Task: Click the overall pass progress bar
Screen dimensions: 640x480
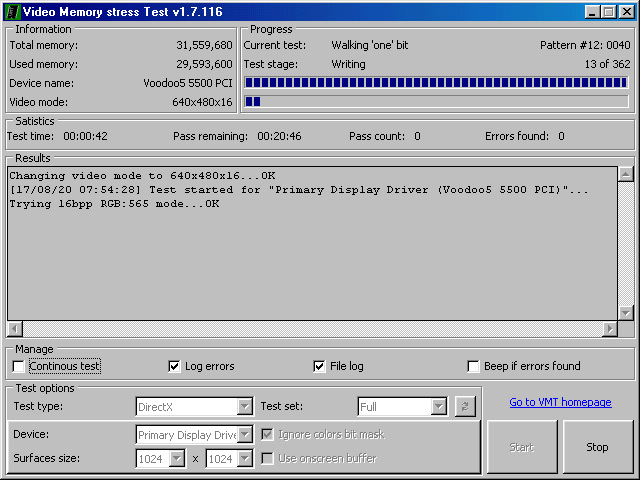Action: coord(436,101)
